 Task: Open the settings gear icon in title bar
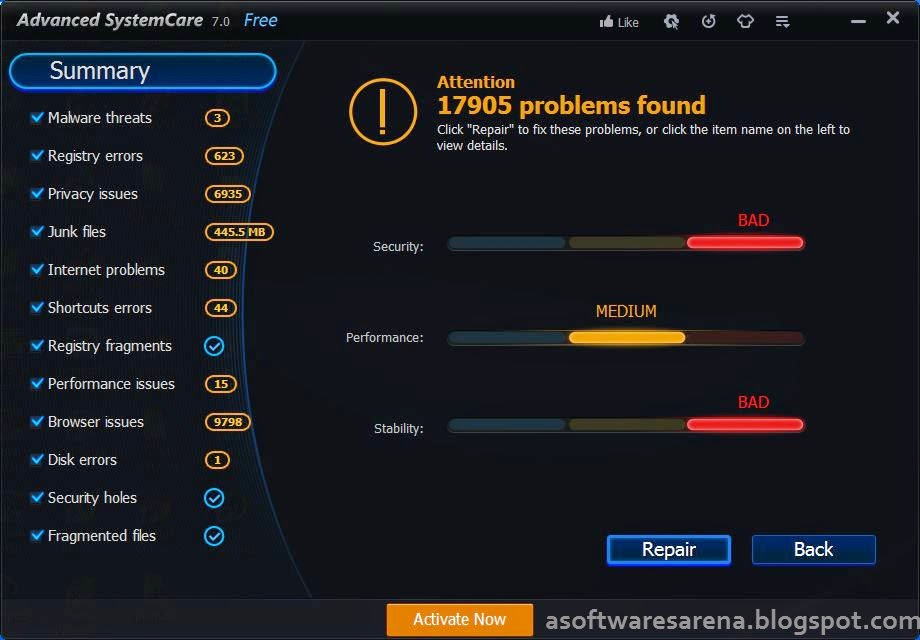click(x=671, y=22)
